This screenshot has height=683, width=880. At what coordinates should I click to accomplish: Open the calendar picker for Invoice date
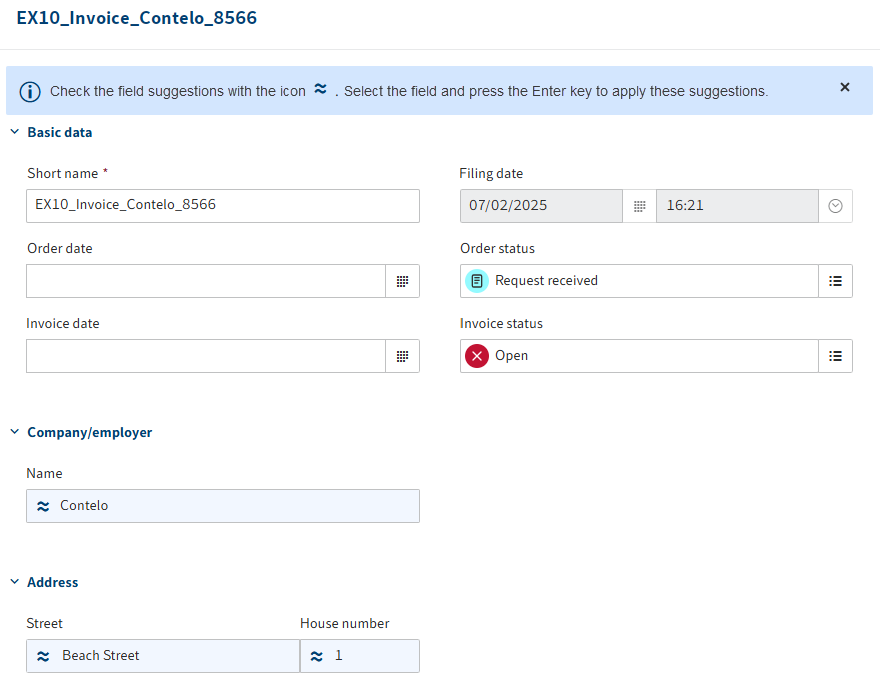point(403,356)
